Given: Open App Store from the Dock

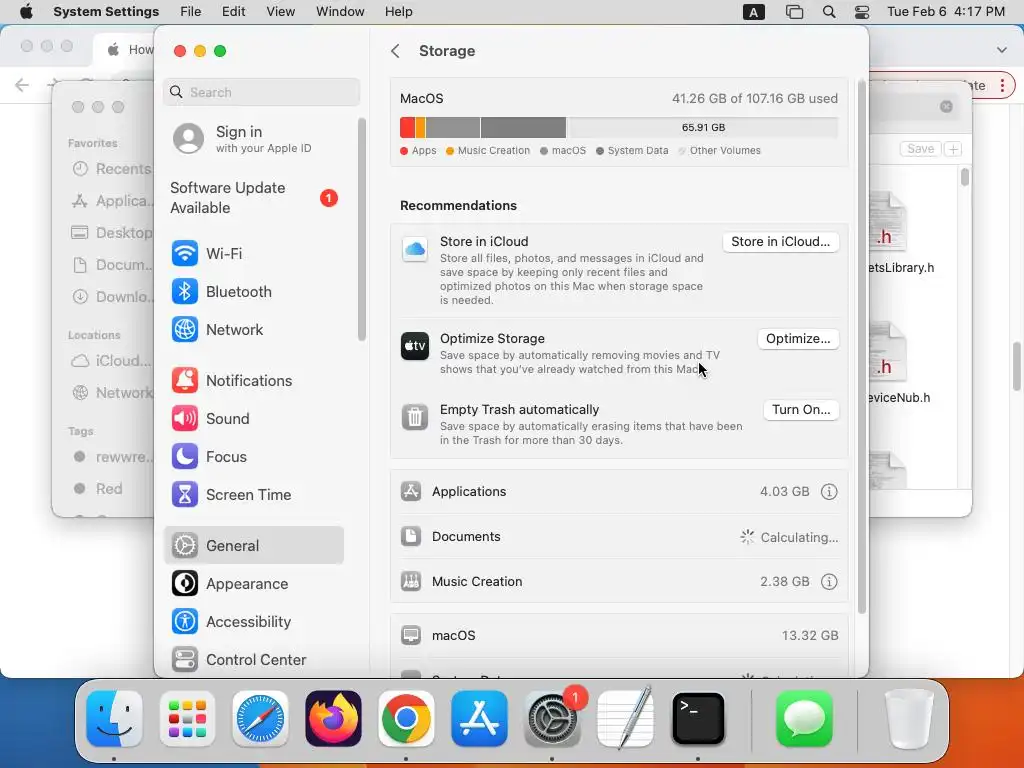Looking at the screenshot, I should 479,719.
